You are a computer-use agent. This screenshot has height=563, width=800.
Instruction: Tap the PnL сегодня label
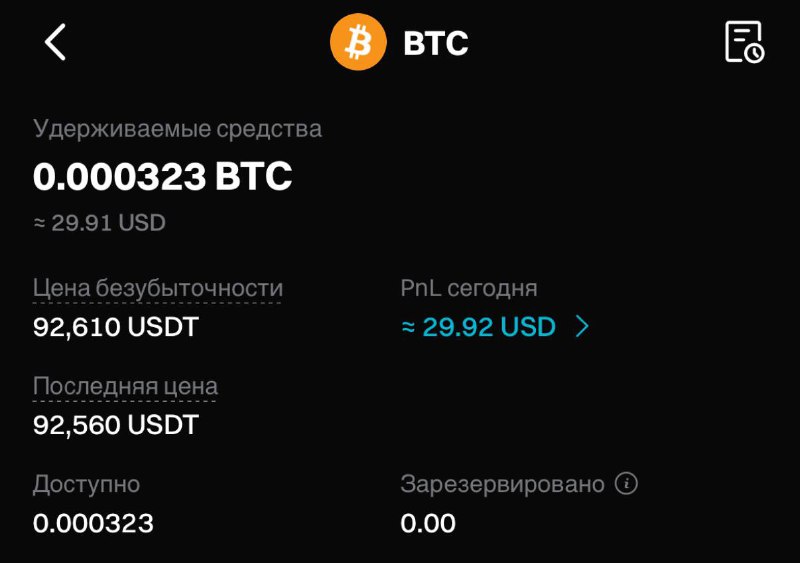468,288
